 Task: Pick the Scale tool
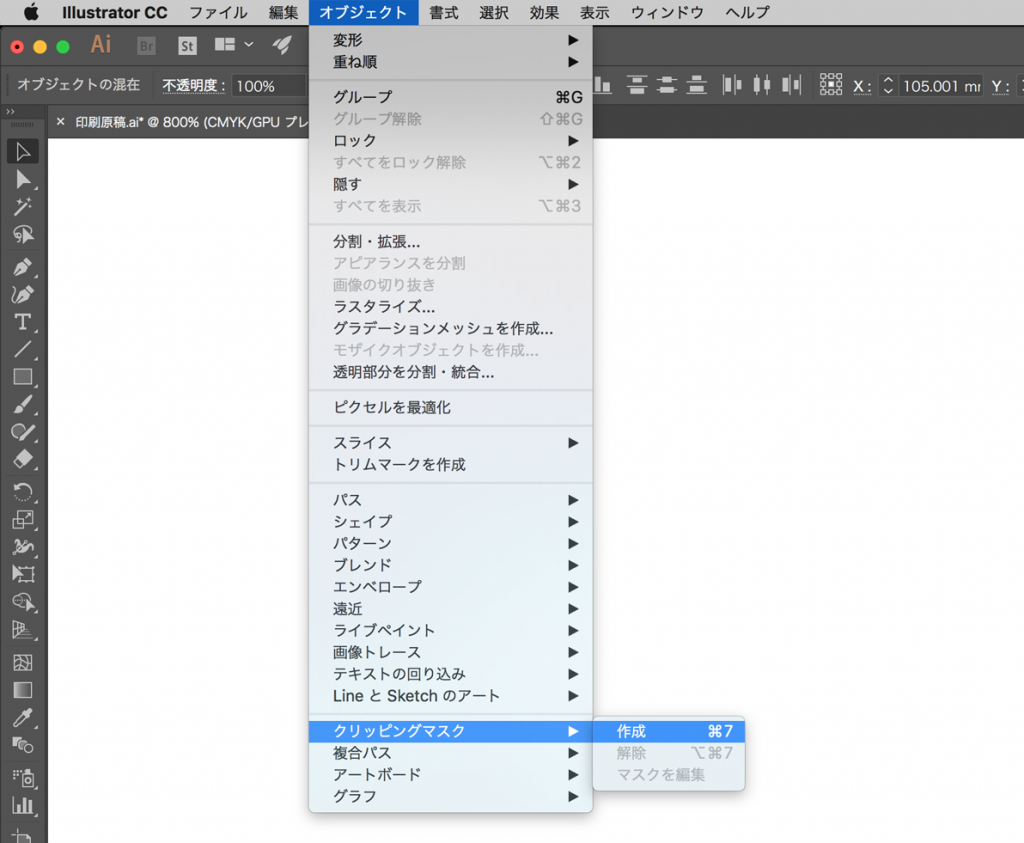pos(23,519)
